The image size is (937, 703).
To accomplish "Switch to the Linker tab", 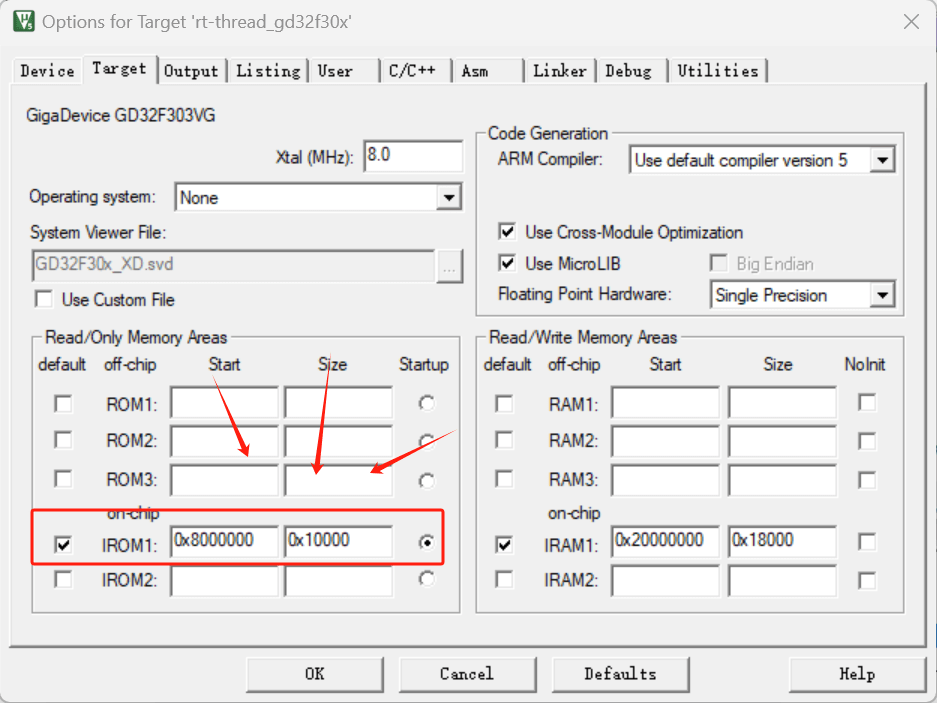I will pyautogui.click(x=559, y=71).
